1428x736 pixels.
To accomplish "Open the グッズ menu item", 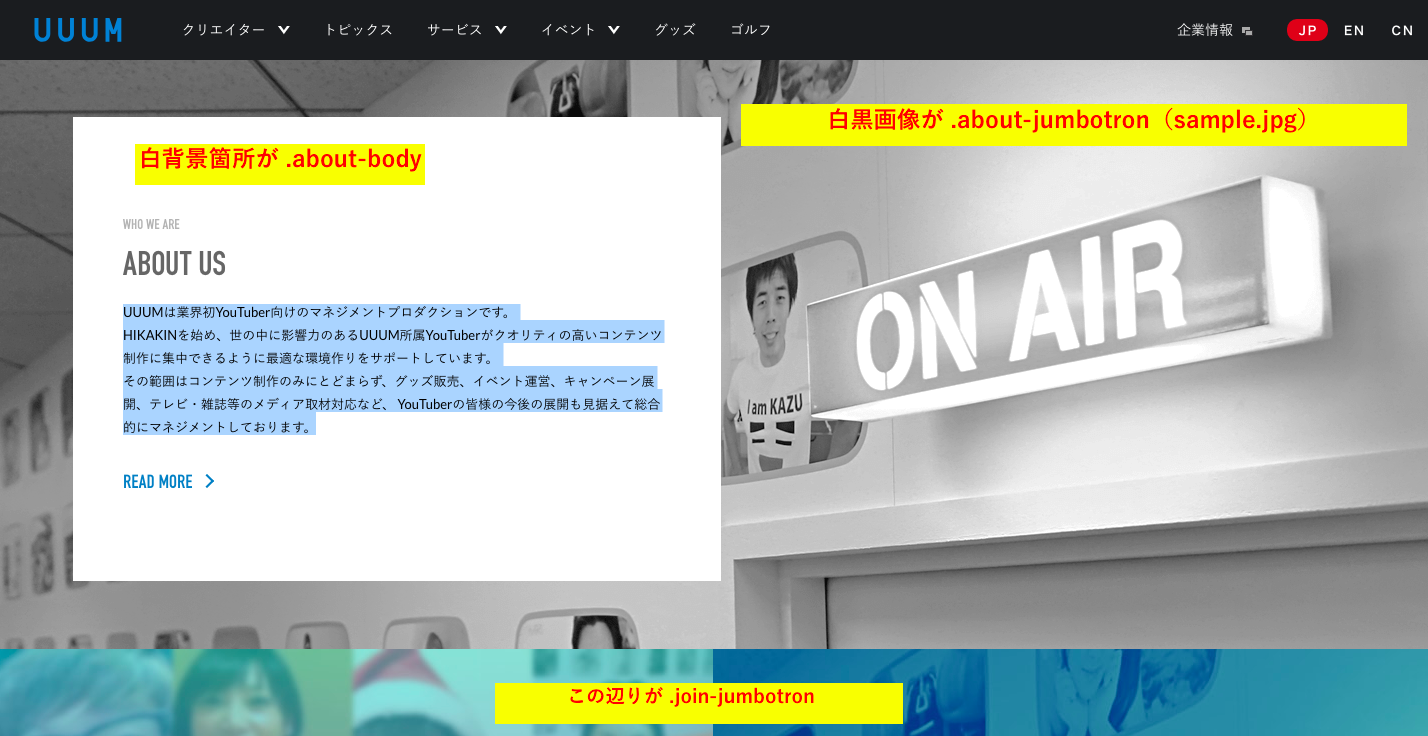I will pos(675,30).
